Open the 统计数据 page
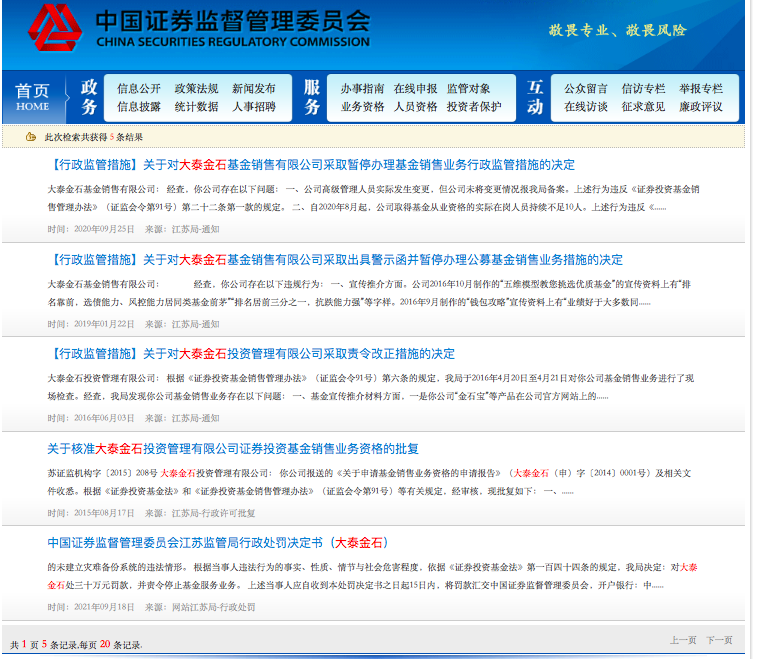The width and height of the screenshot is (775, 659). click(196, 107)
